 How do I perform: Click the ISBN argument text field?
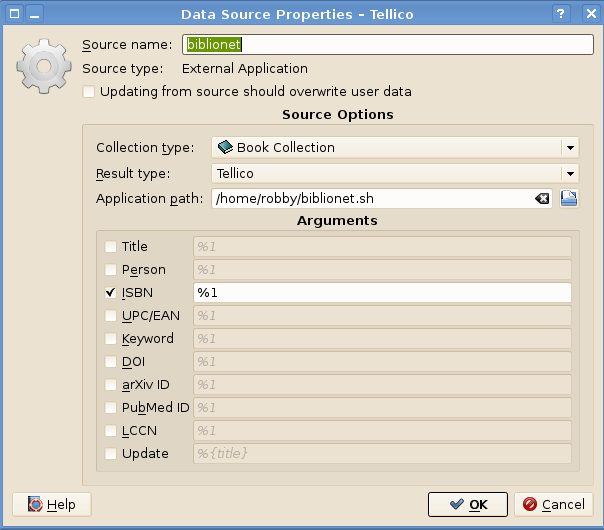pyautogui.click(x=382, y=293)
